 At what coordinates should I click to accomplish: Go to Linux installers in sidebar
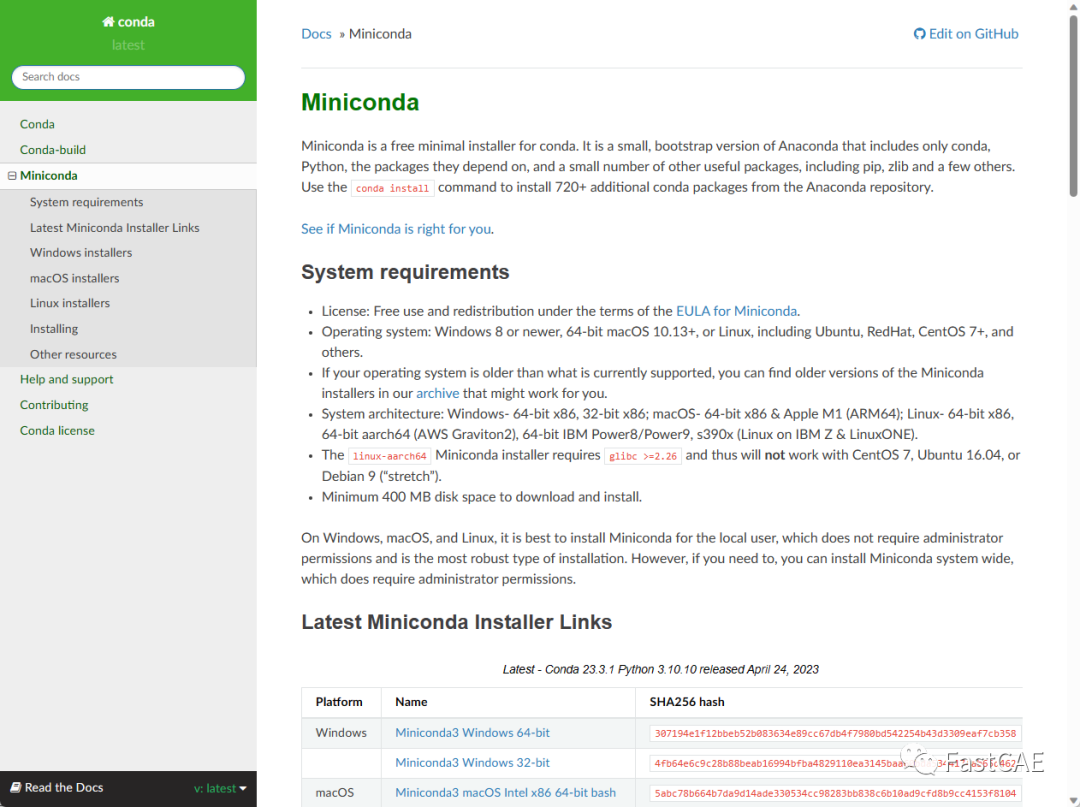[x=70, y=304]
